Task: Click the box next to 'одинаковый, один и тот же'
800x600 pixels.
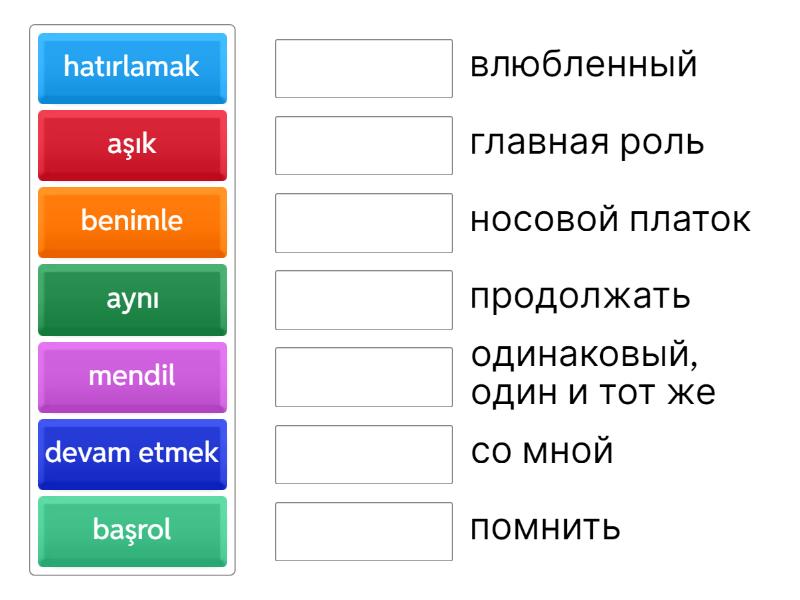Action: [364, 376]
